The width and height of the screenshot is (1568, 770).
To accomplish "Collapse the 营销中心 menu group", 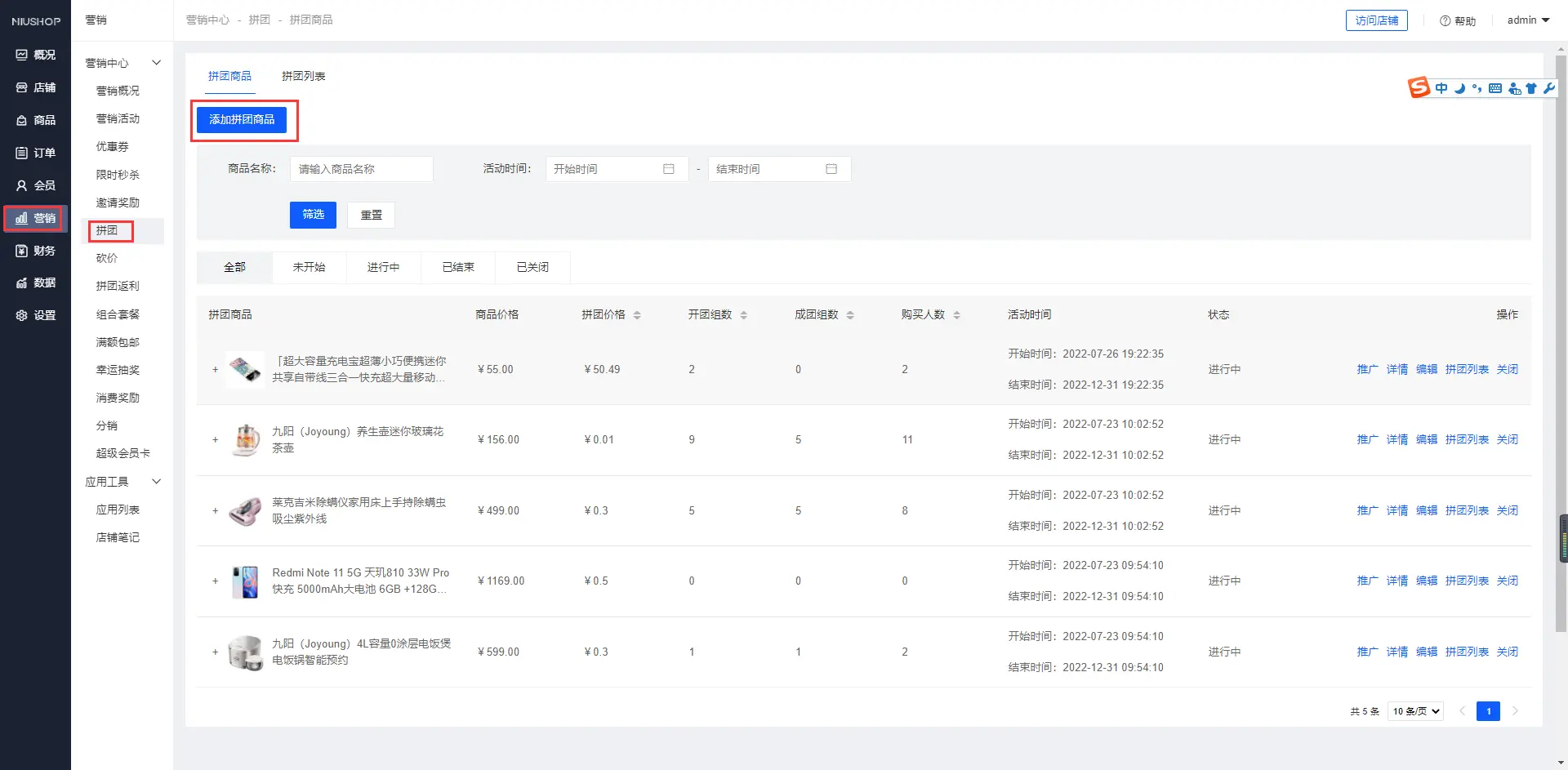I will coord(156,63).
